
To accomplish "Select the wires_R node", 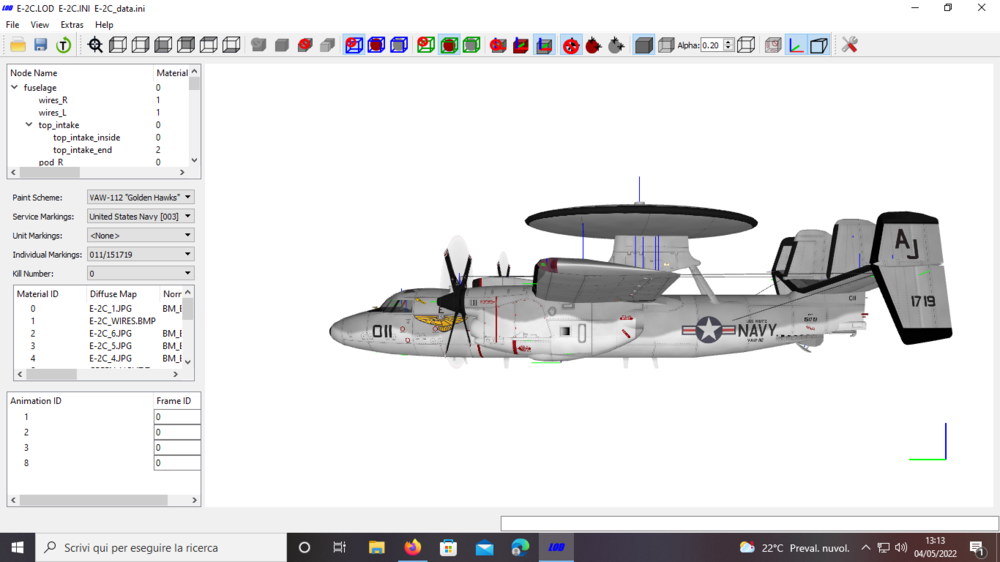I will pos(53,100).
